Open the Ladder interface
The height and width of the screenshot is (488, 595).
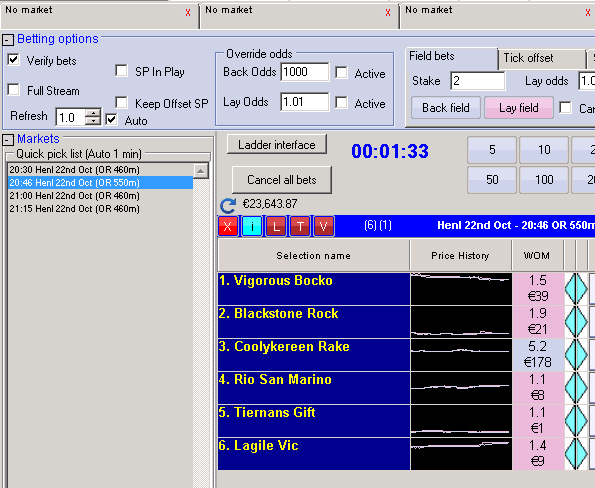click(277, 145)
